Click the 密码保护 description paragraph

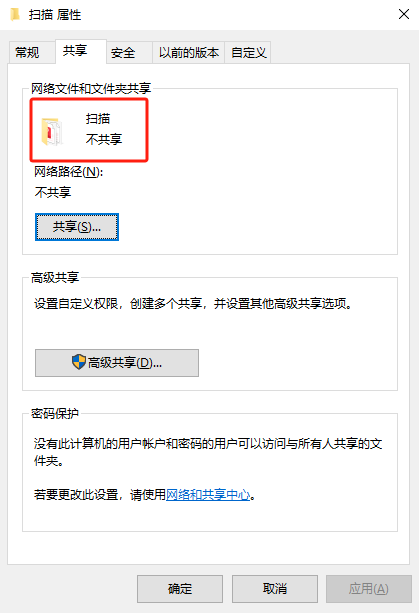click(x=208, y=452)
